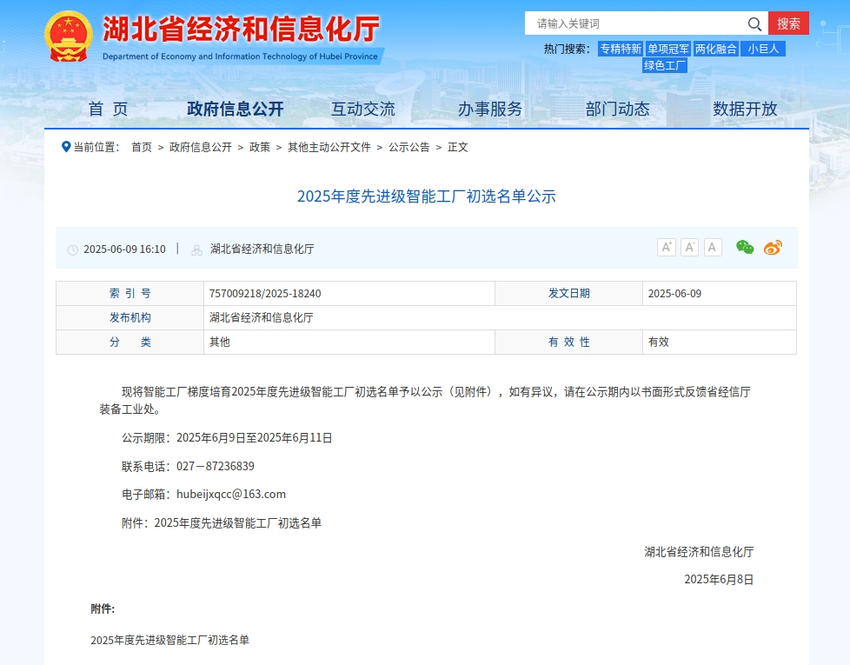Click the A+ icon to enlarge text
The height and width of the screenshot is (665, 850).
(x=666, y=247)
